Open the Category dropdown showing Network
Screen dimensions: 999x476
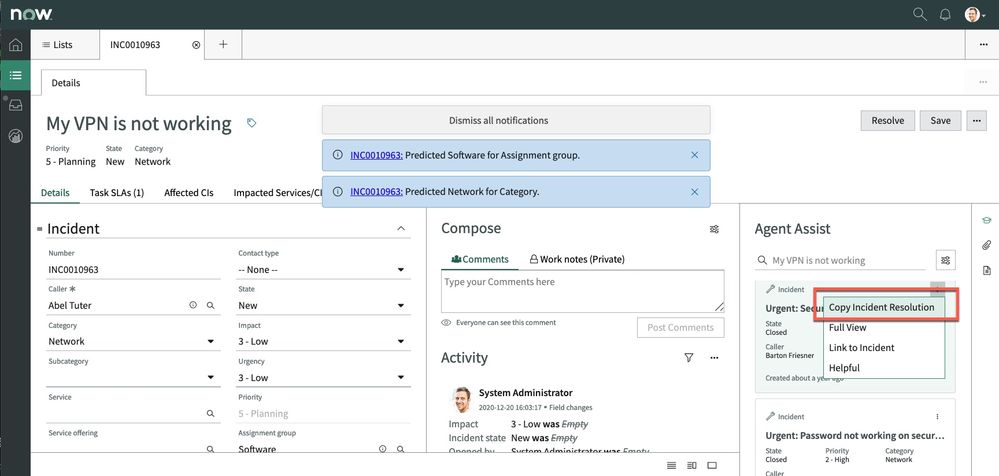133,342
